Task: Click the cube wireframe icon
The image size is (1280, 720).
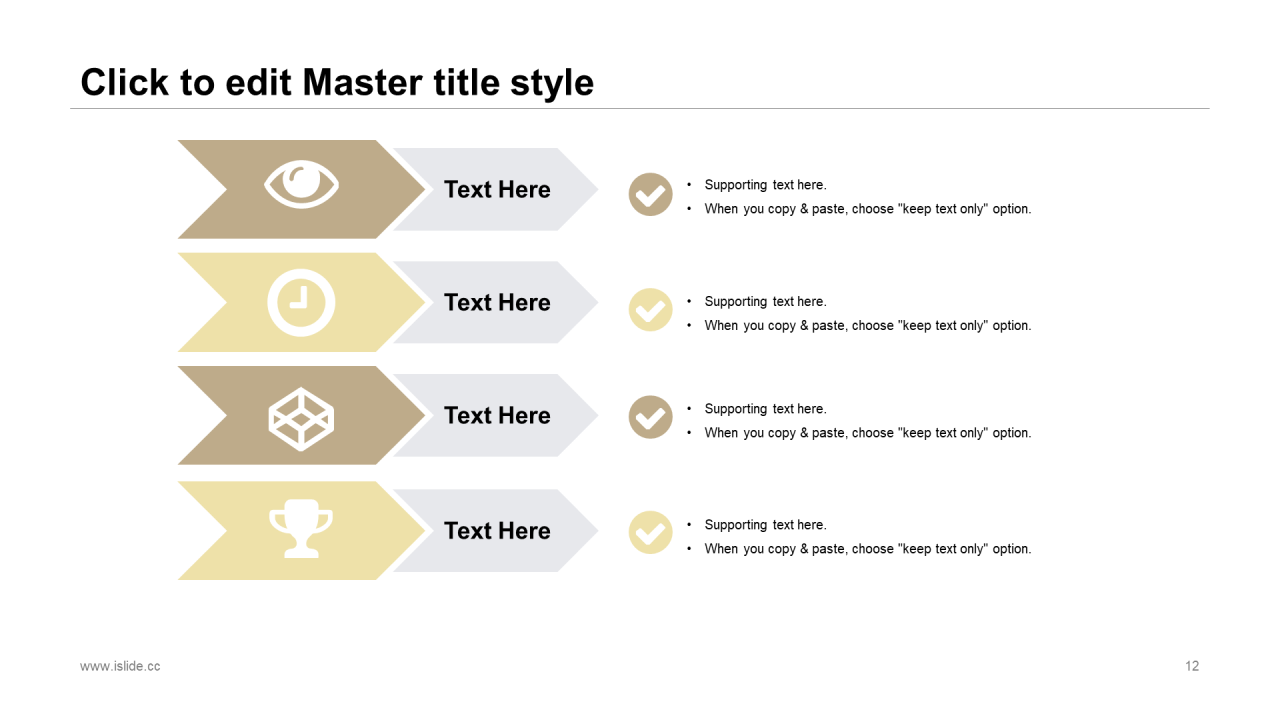Action: [301, 417]
